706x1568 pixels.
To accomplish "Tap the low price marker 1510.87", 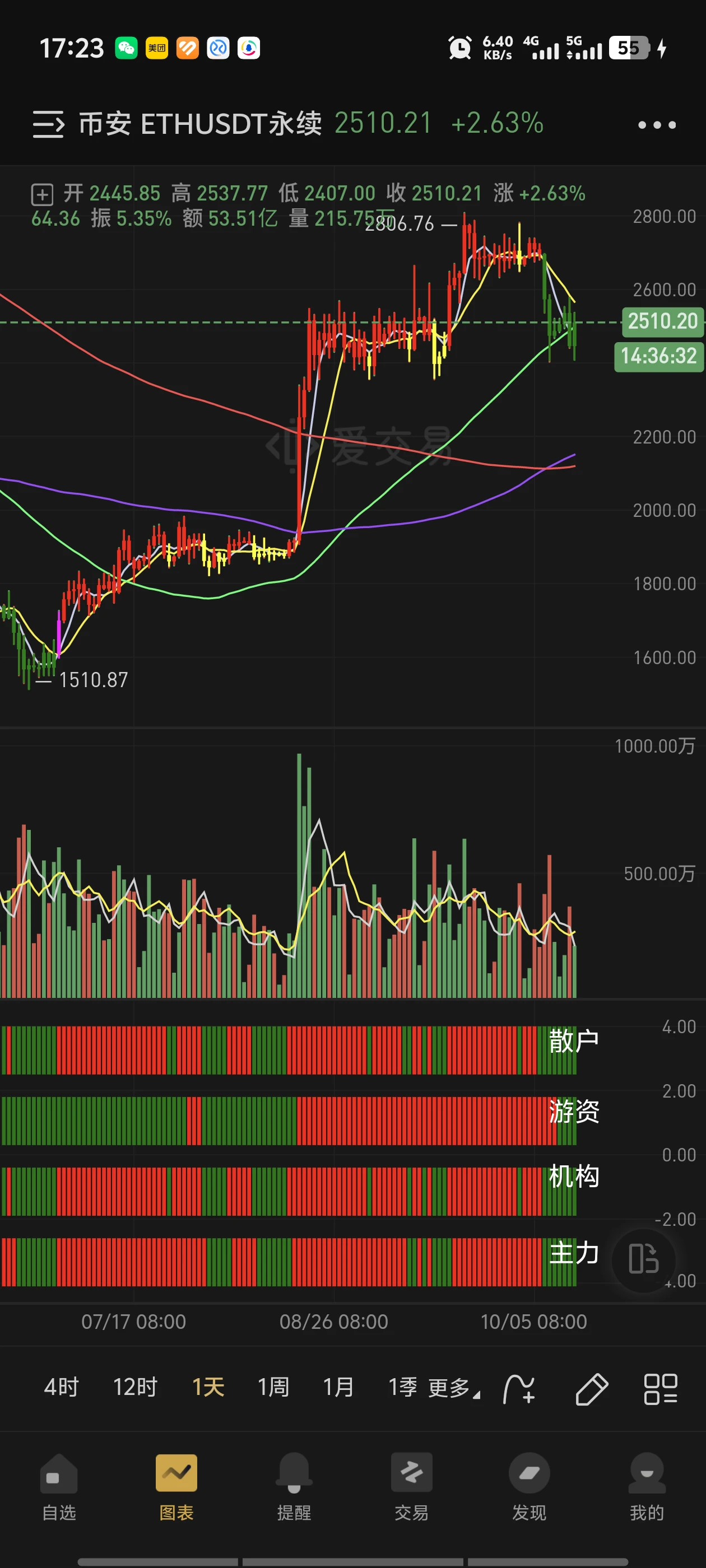I will 94,680.
